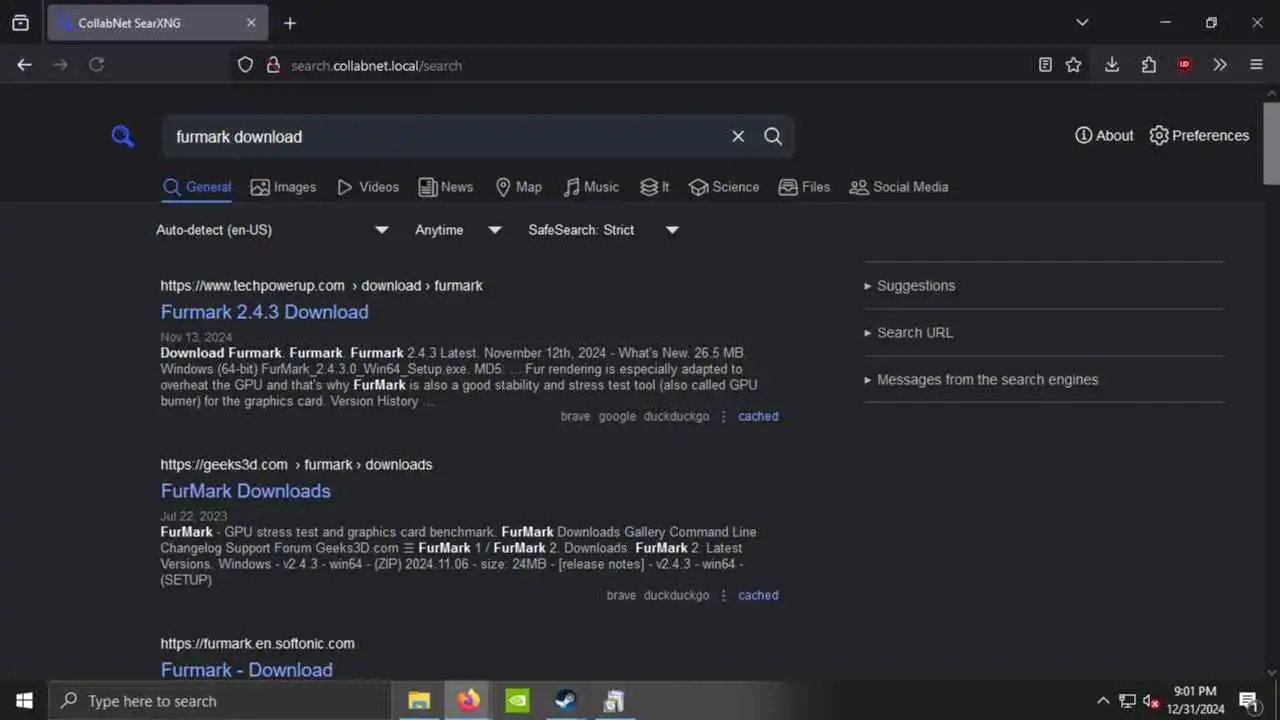1280x720 pixels.
Task: Click the site security padlock icon
Action: (x=272, y=65)
